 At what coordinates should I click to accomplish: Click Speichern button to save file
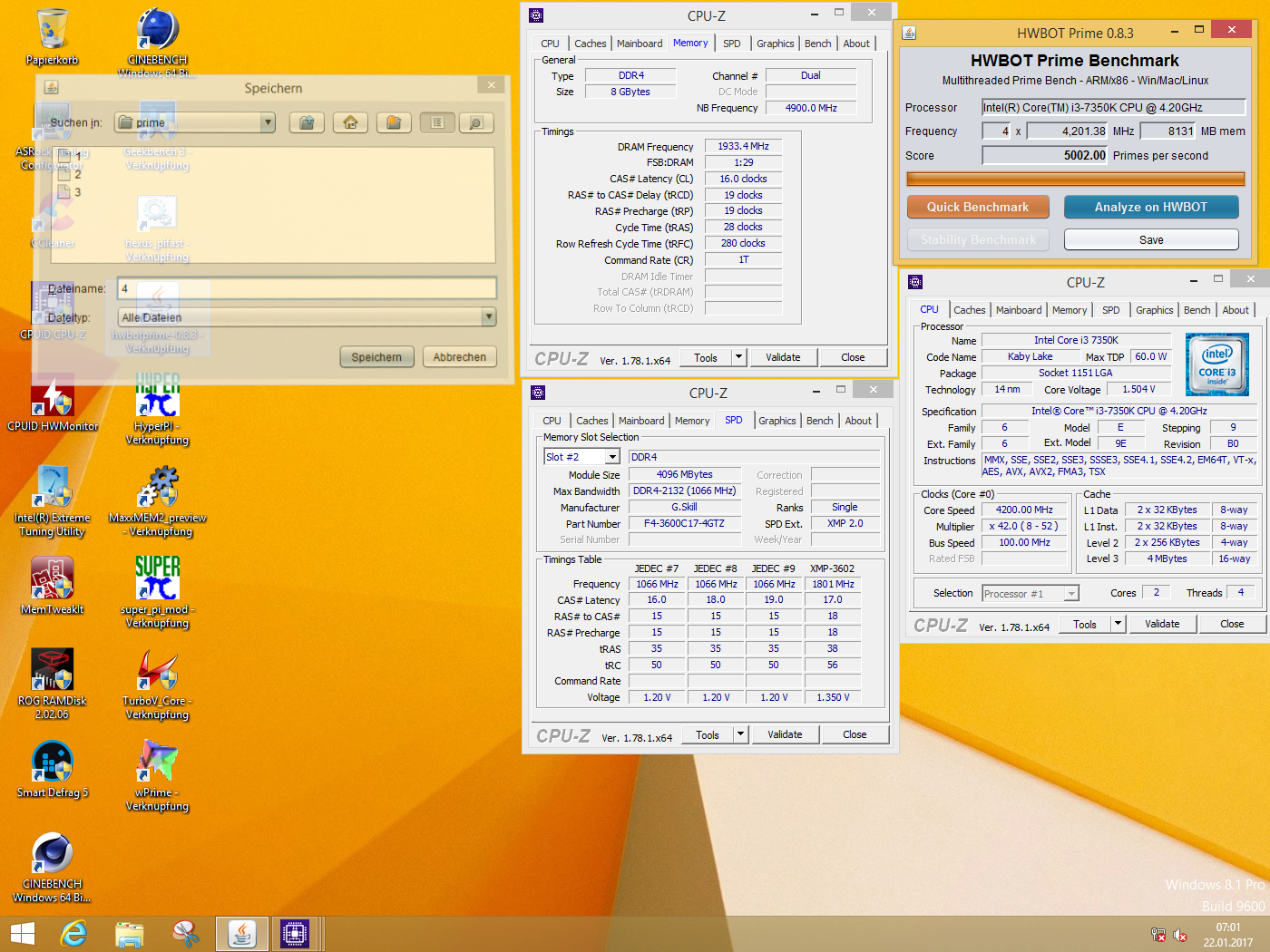point(376,357)
